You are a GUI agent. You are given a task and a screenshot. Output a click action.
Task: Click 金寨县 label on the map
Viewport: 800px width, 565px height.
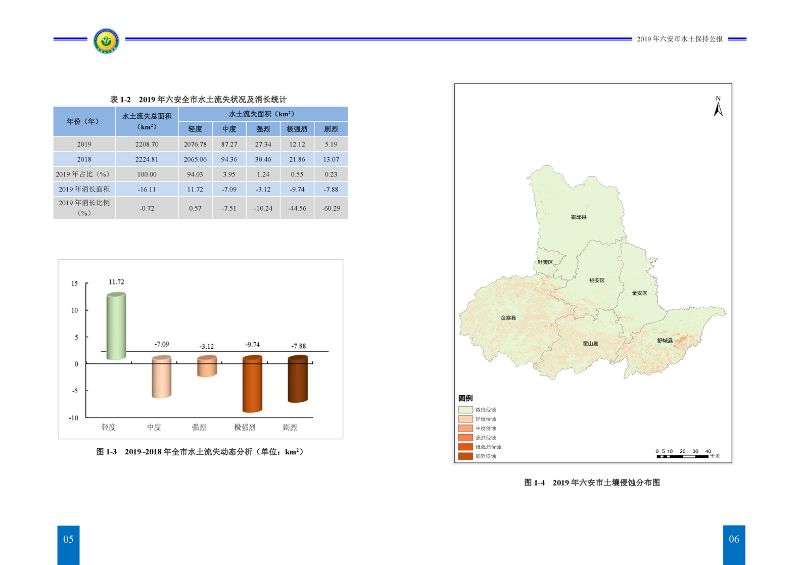(x=508, y=318)
